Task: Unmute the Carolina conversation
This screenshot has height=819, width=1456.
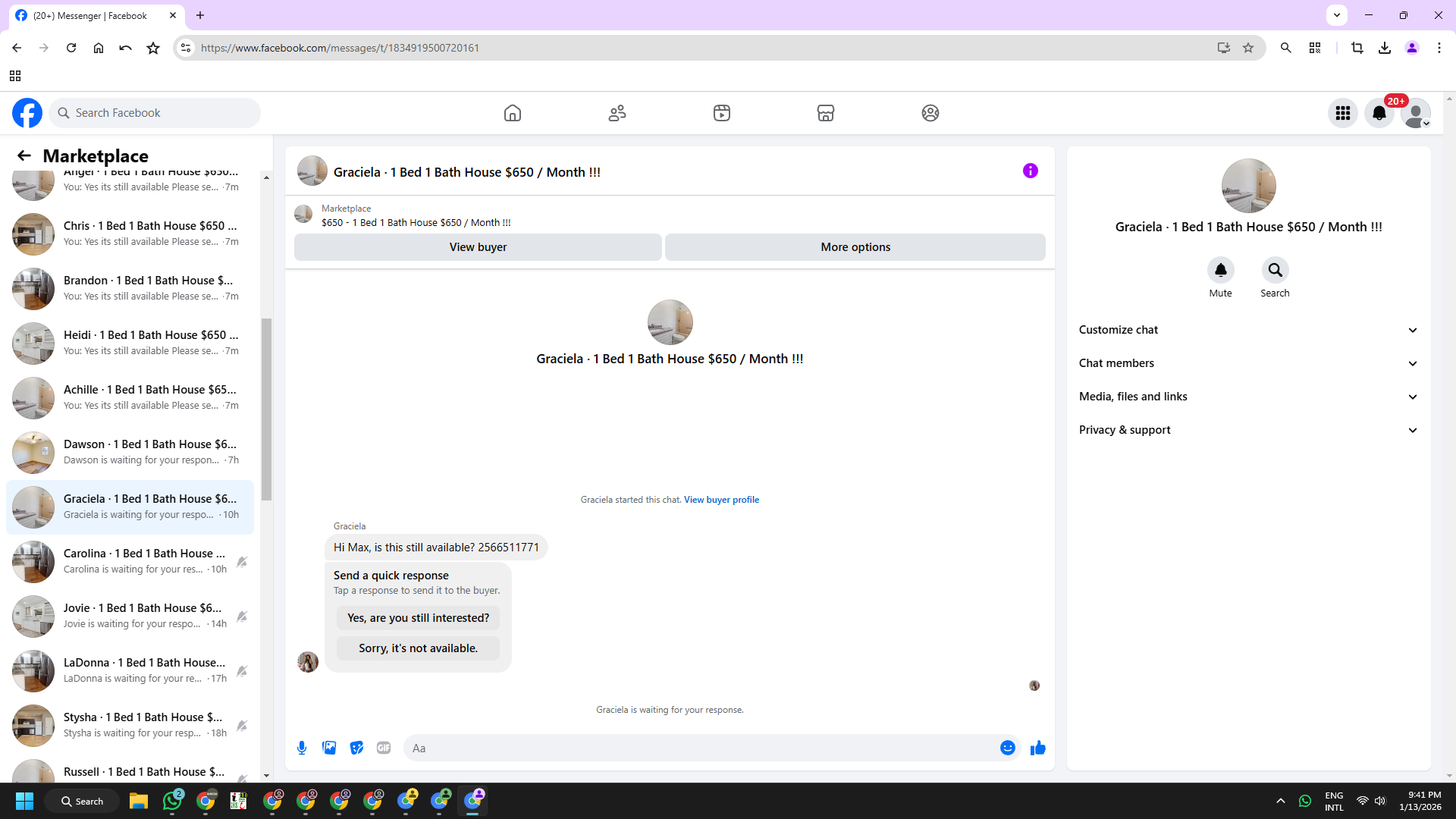Action: (x=242, y=562)
